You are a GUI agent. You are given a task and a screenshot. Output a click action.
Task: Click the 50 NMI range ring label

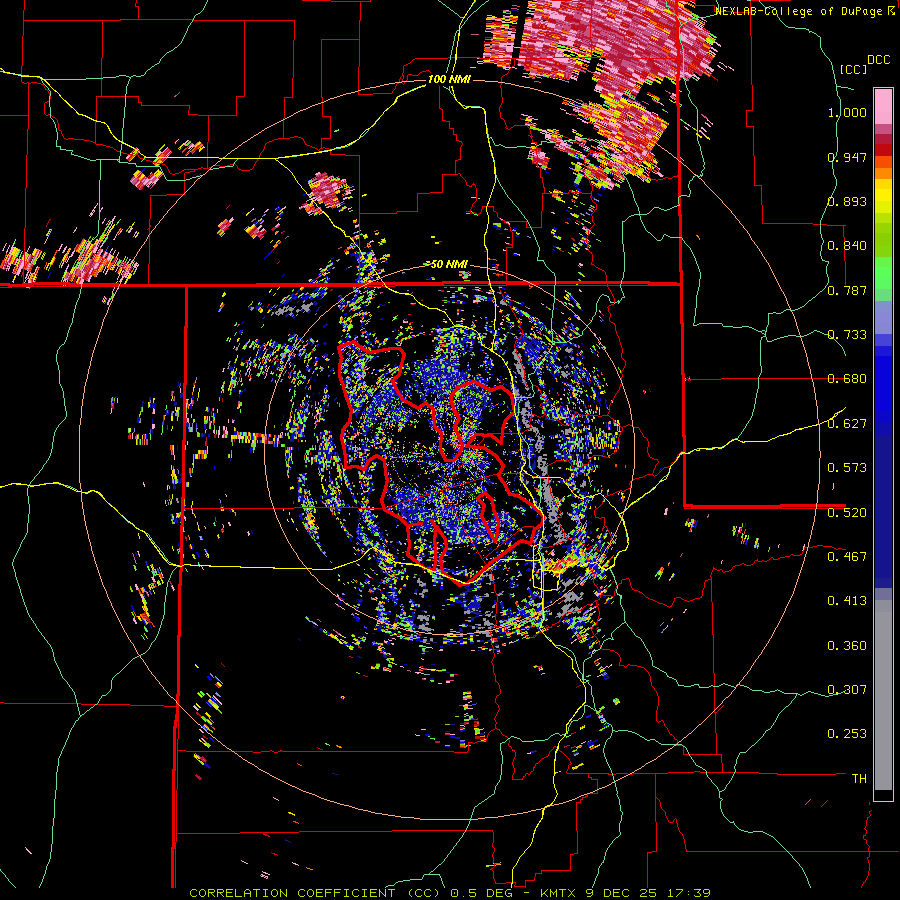point(448,264)
